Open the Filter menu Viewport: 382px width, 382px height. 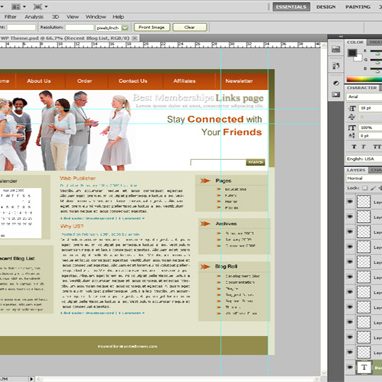click(10, 17)
